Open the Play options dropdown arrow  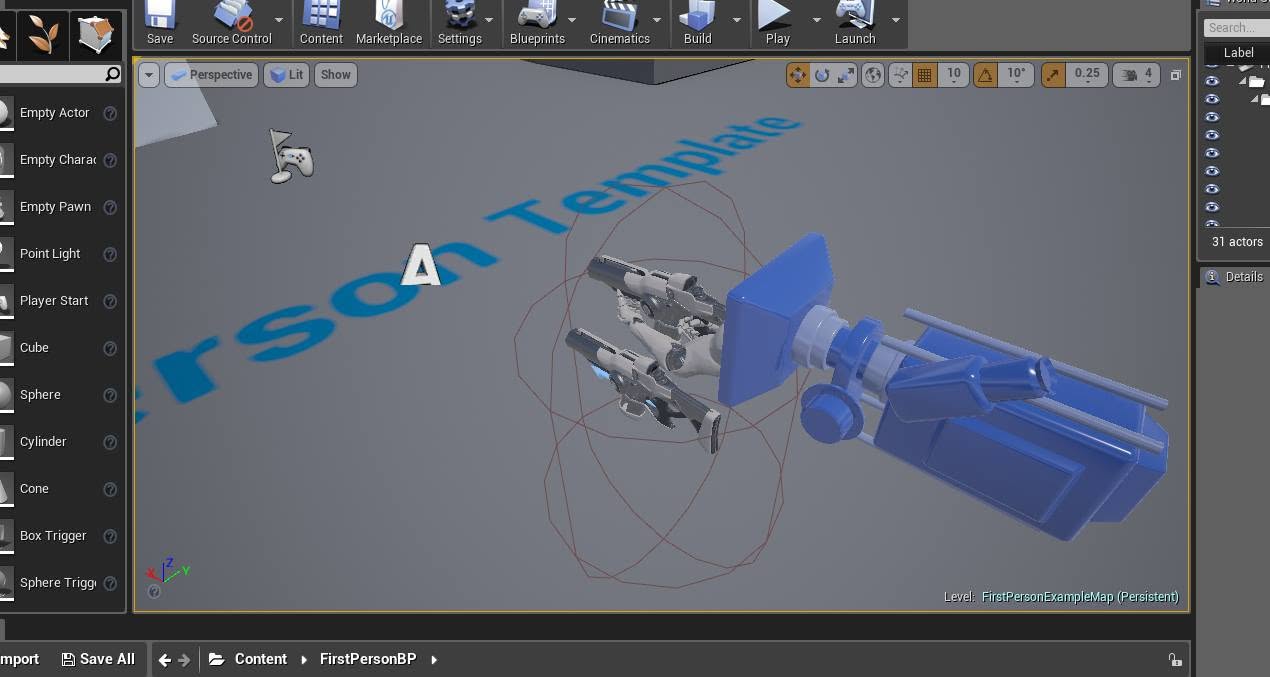pyautogui.click(x=816, y=20)
